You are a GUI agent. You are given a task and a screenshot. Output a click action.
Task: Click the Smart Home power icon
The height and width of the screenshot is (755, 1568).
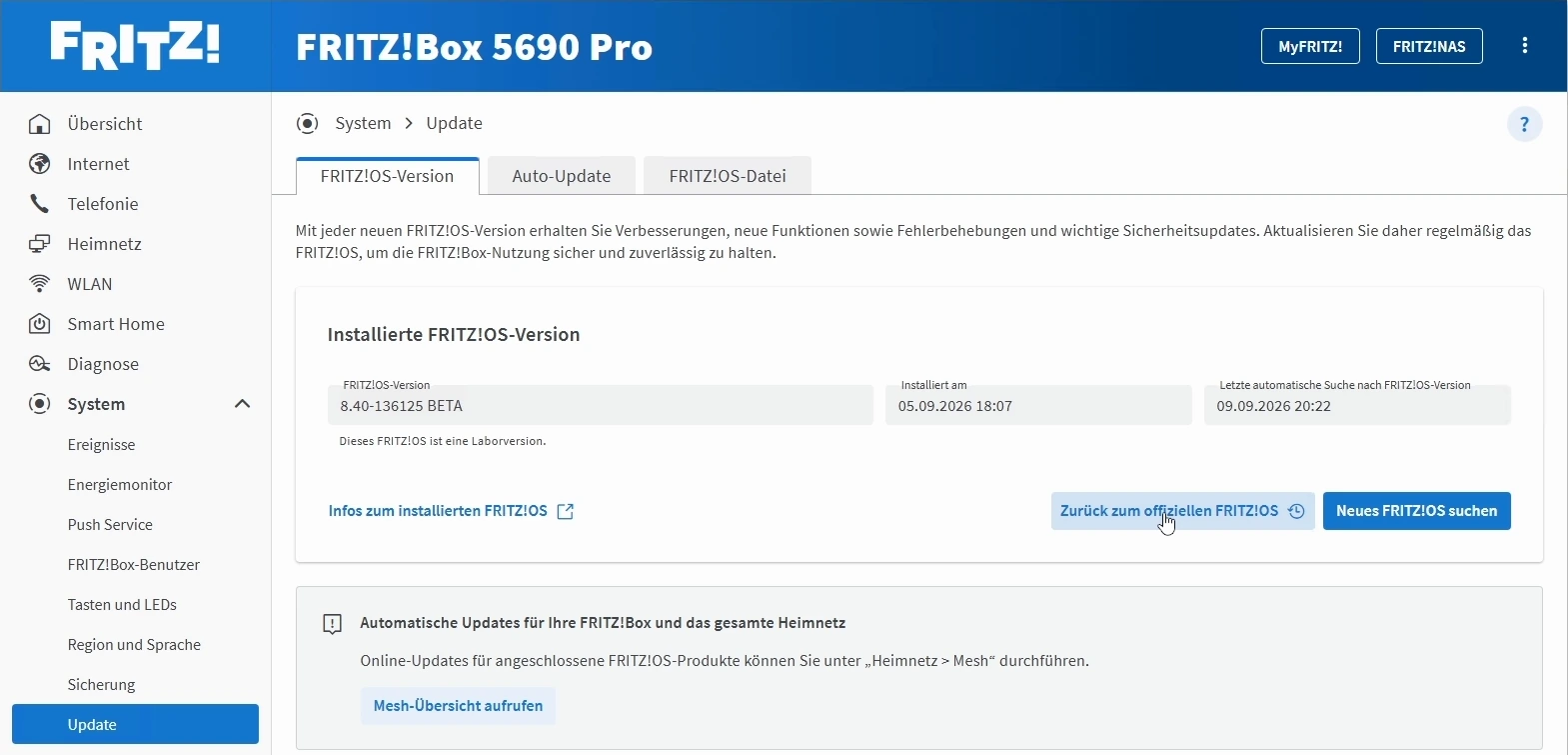(x=40, y=324)
